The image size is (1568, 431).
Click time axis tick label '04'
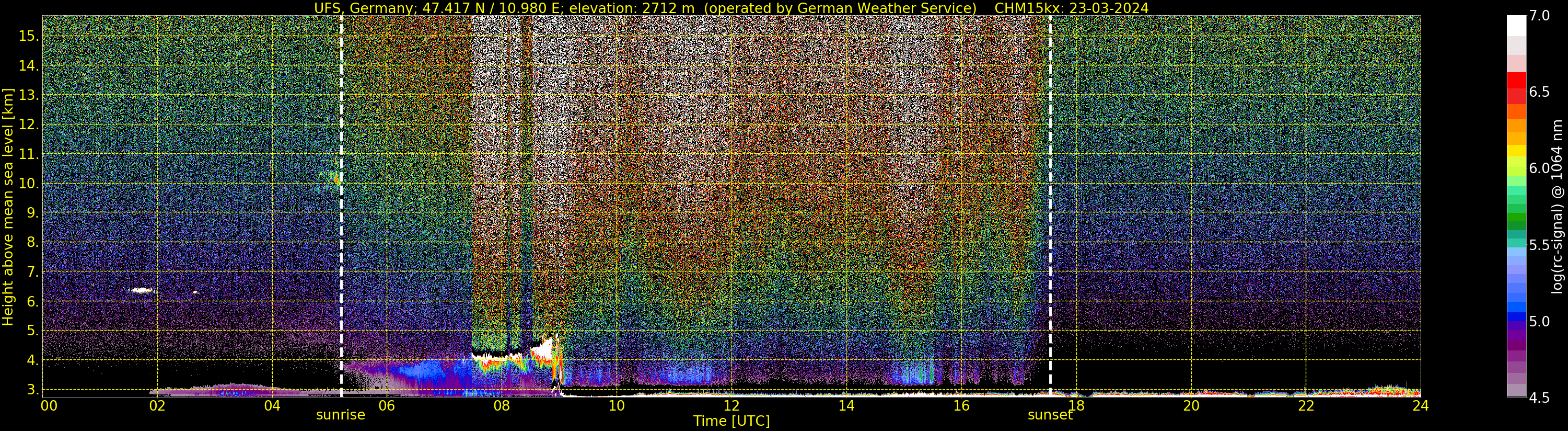(272, 406)
